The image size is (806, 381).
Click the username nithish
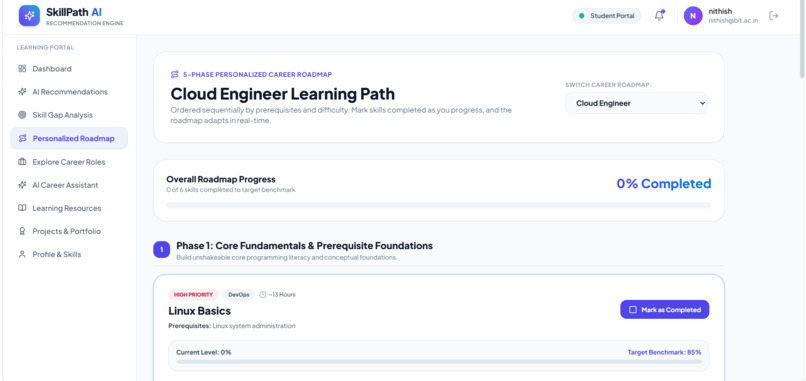pos(720,11)
